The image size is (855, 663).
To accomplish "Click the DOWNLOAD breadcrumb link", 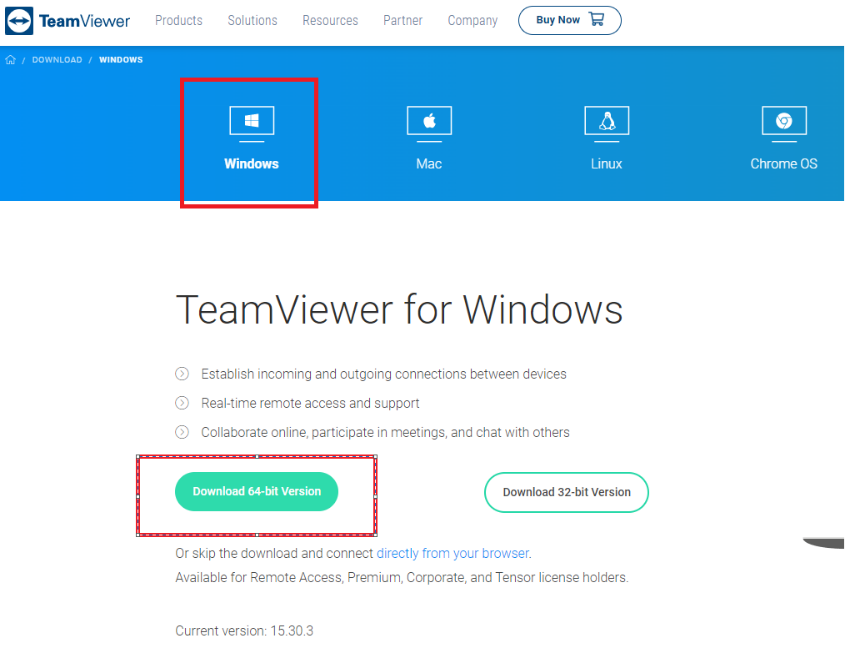I will click(57, 60).
